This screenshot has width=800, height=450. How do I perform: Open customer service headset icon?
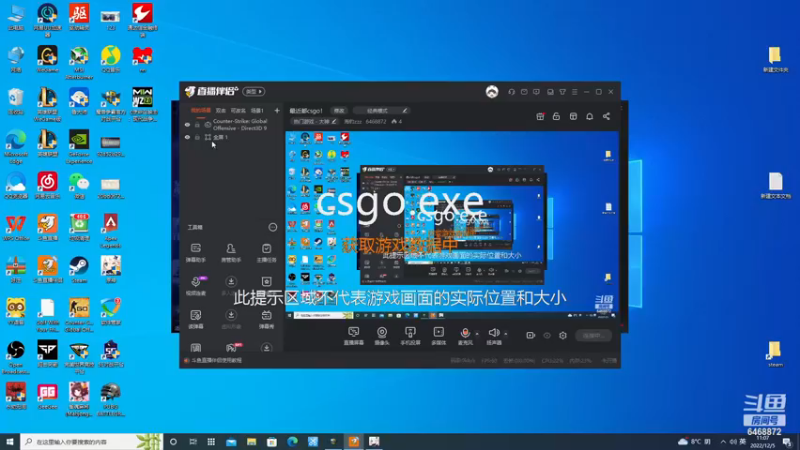[x=511, y=92]
